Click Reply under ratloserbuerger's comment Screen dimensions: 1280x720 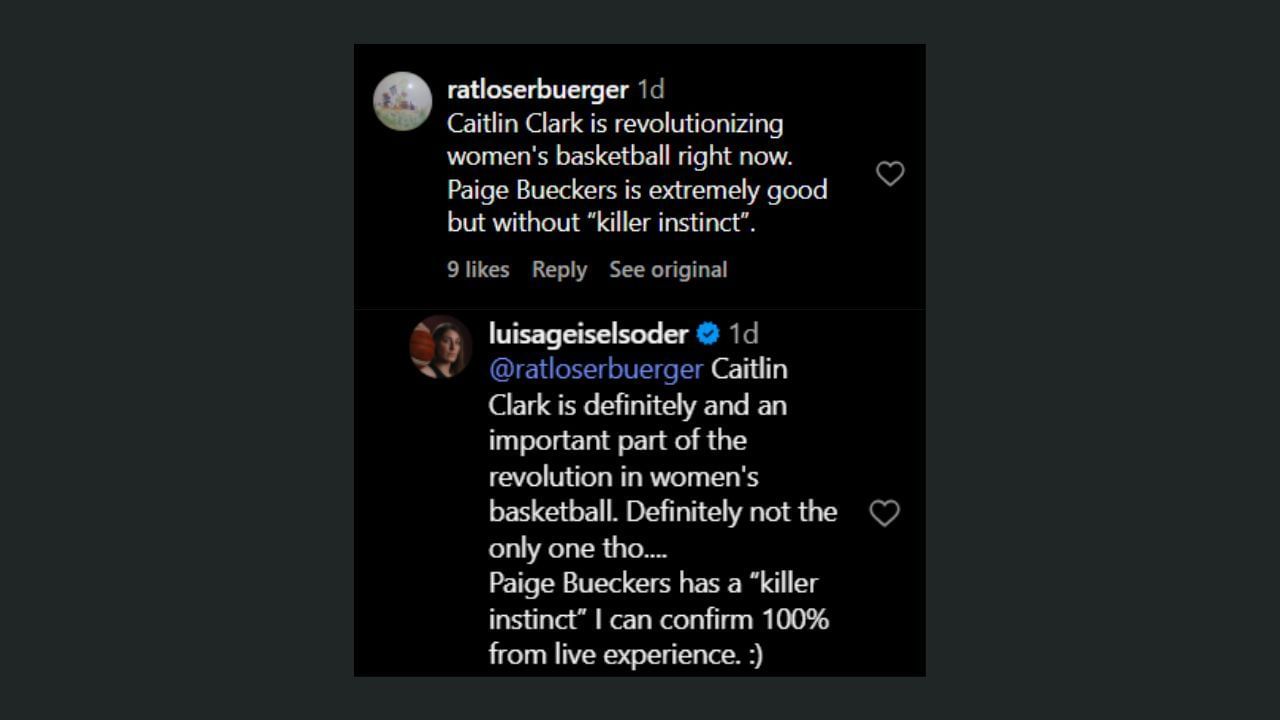559,269
